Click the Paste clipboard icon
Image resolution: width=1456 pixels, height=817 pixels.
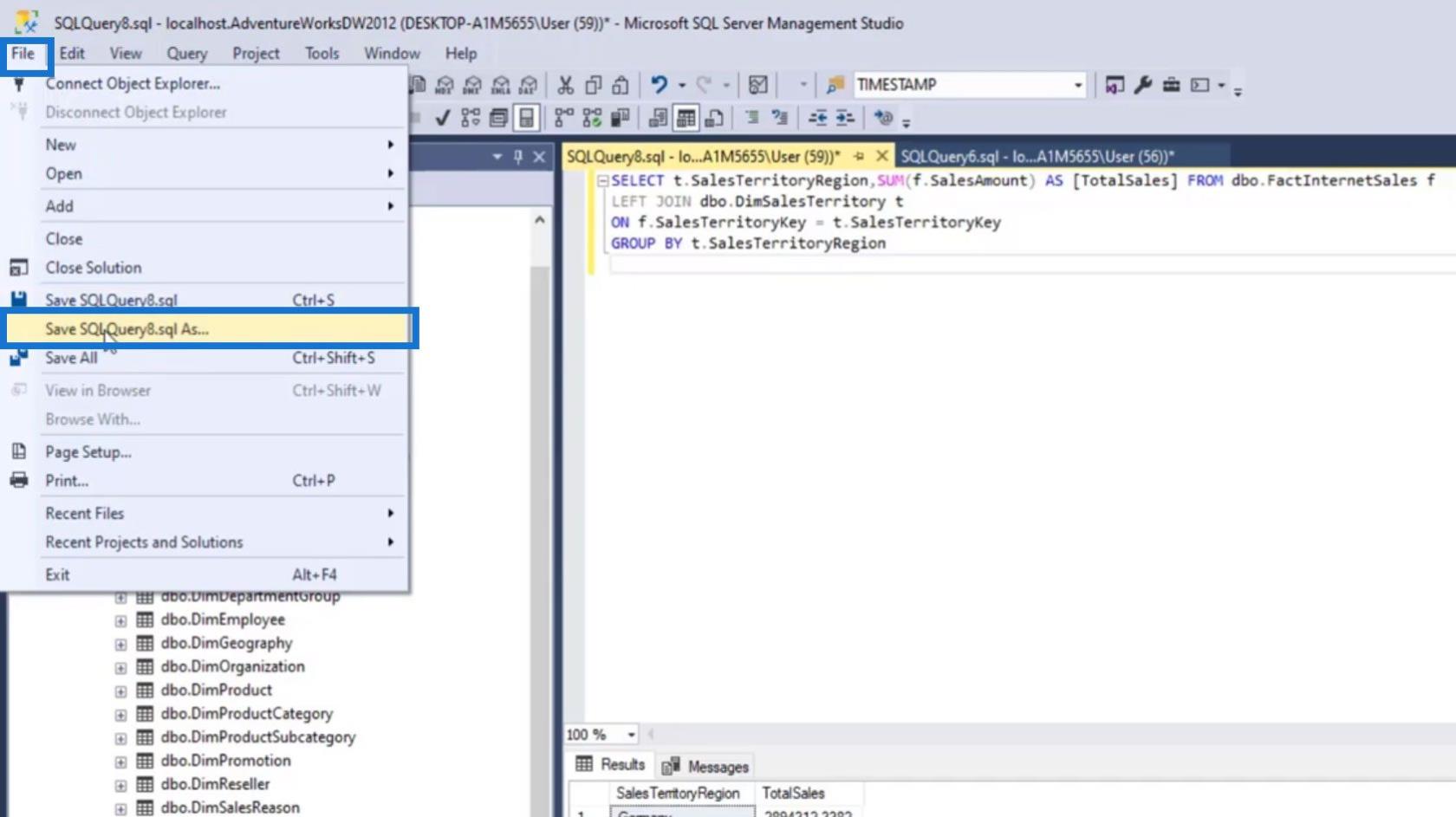(x=621, y=85)
